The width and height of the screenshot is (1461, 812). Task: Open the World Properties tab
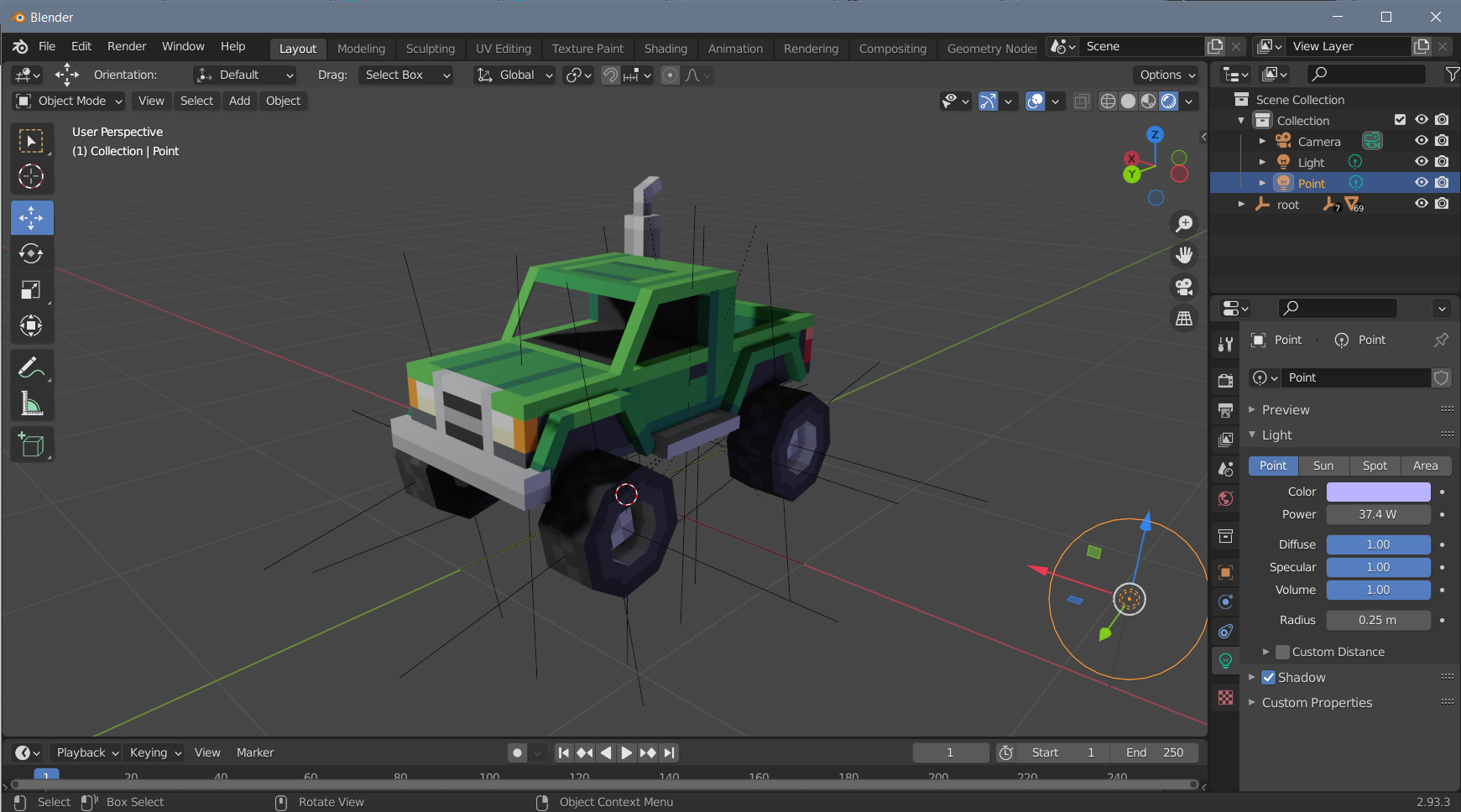1224,498
